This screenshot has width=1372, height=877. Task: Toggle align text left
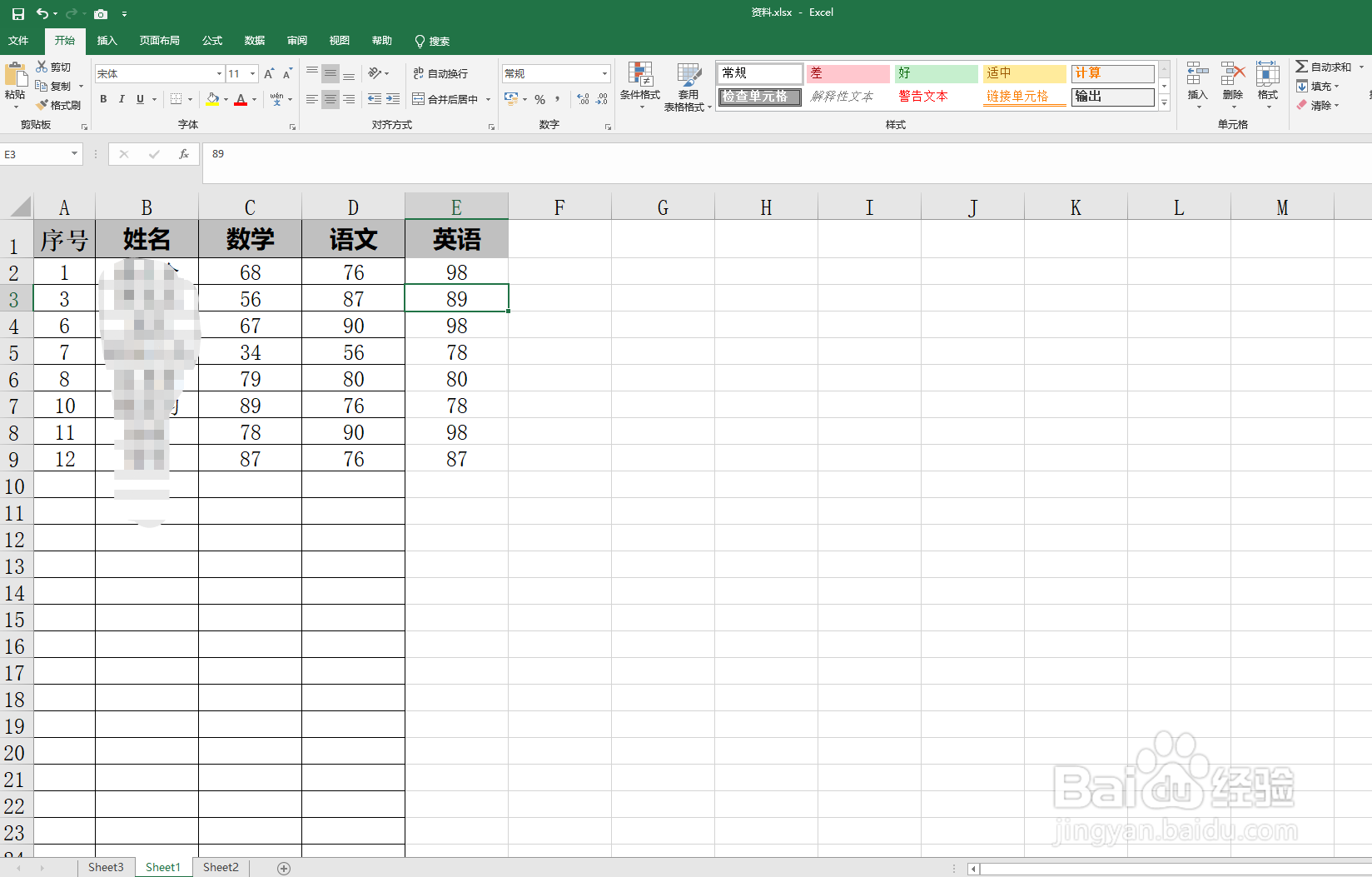coord(312,99)
